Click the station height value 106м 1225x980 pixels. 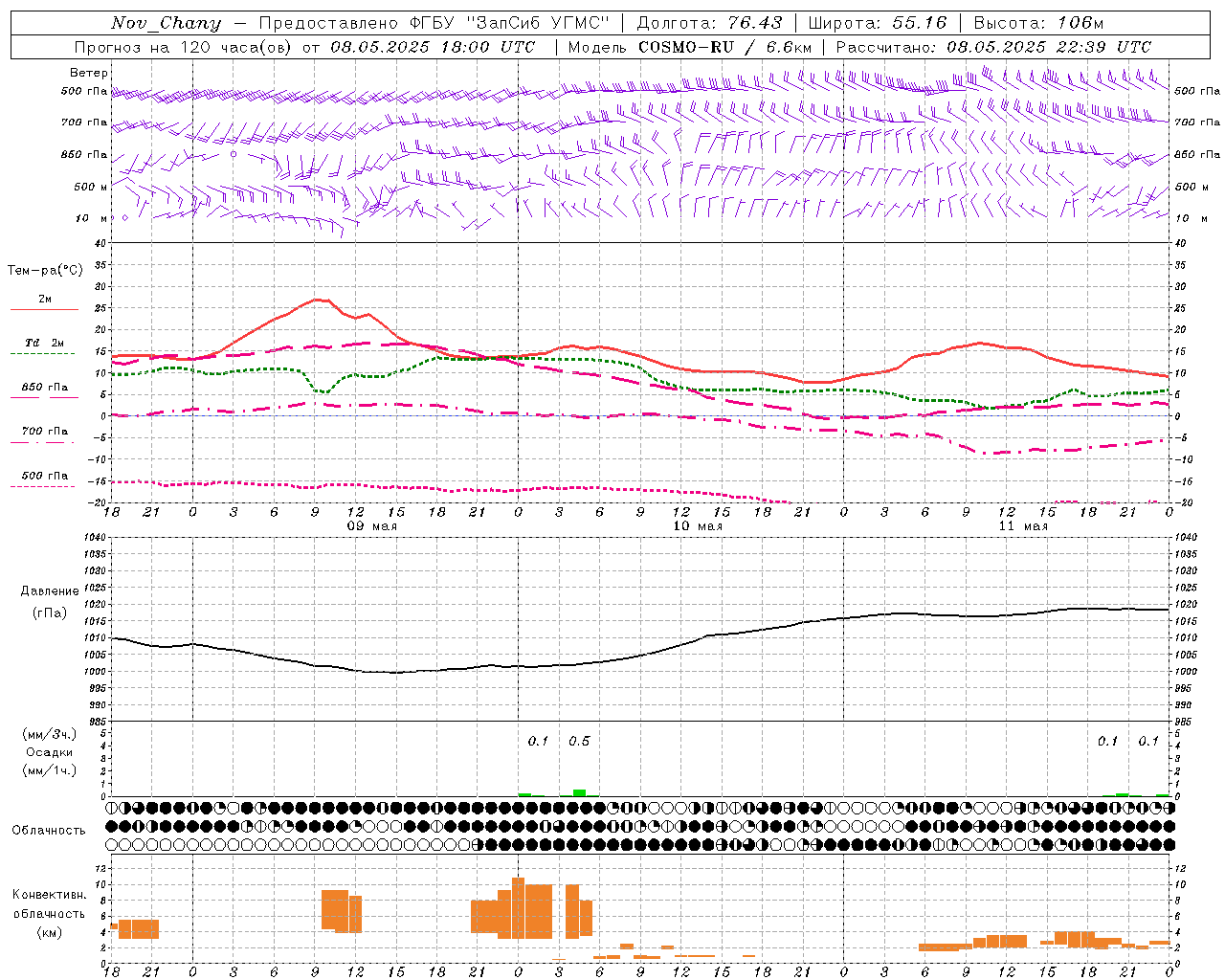click(1080, 23)
